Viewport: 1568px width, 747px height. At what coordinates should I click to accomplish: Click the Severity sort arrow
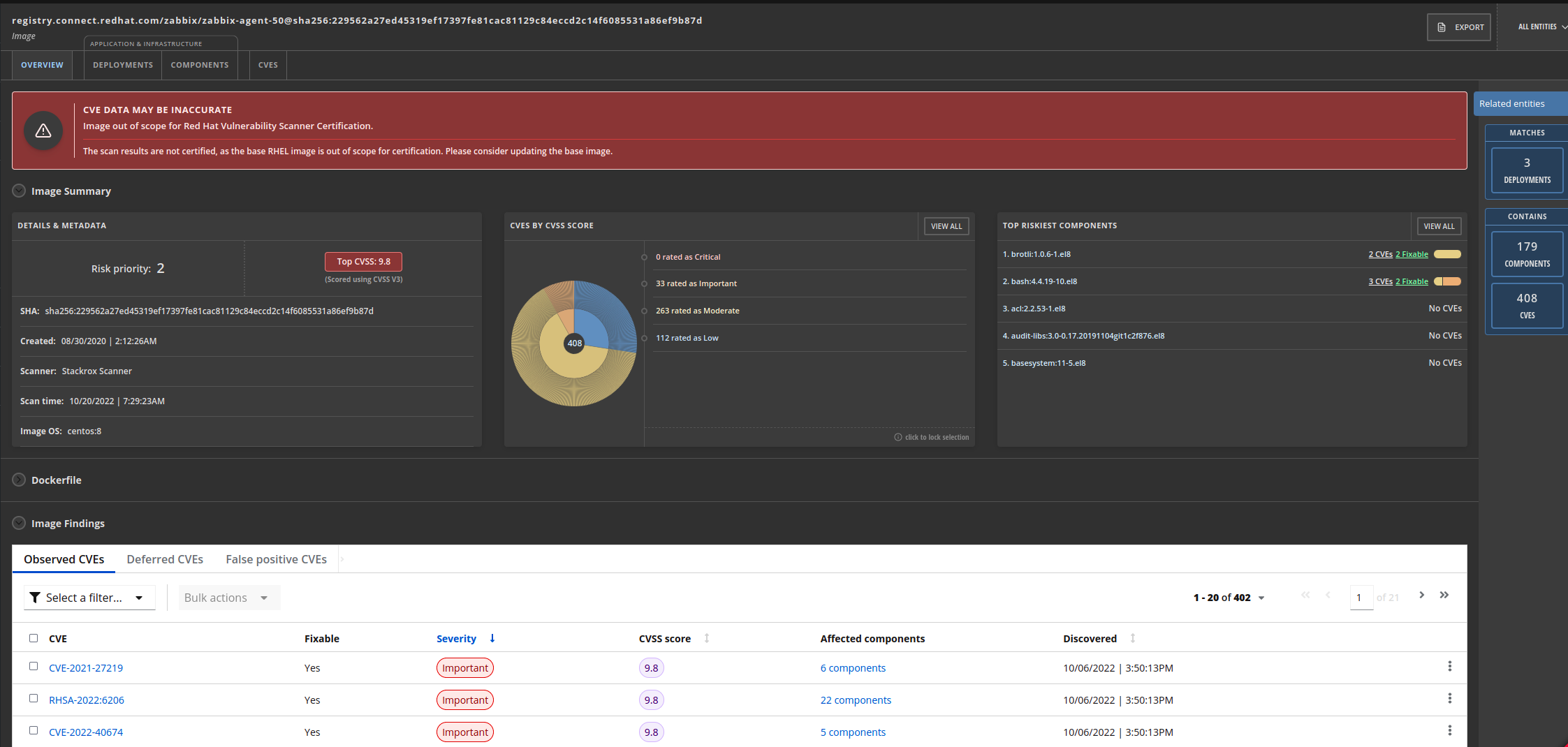492,638
